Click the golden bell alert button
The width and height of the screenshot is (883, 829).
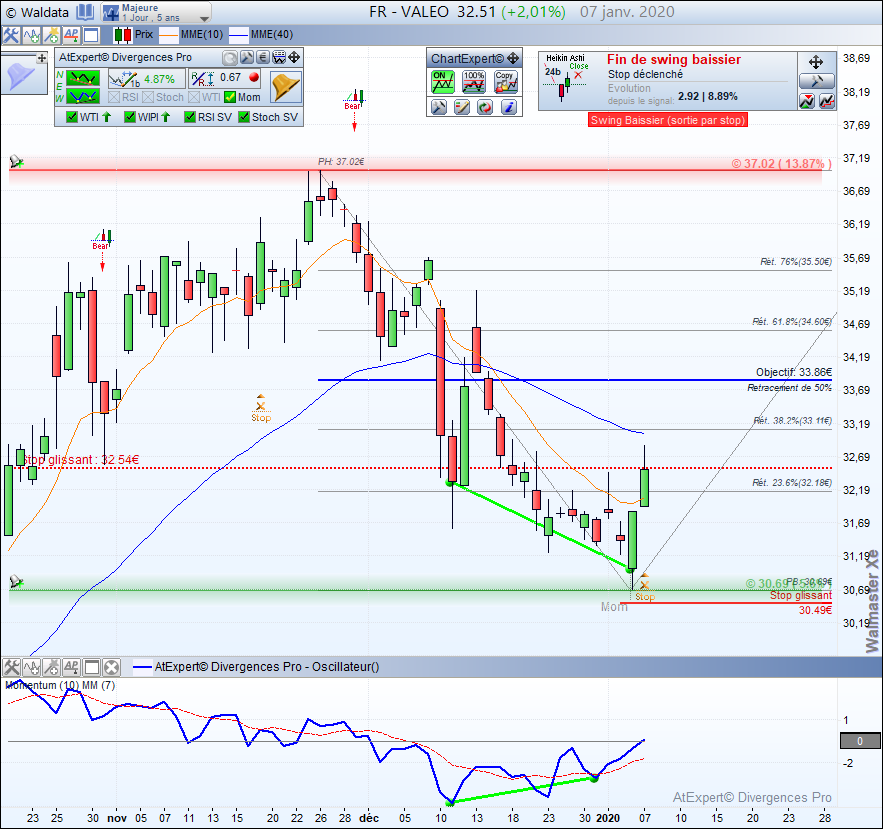(x=286, y=87)
